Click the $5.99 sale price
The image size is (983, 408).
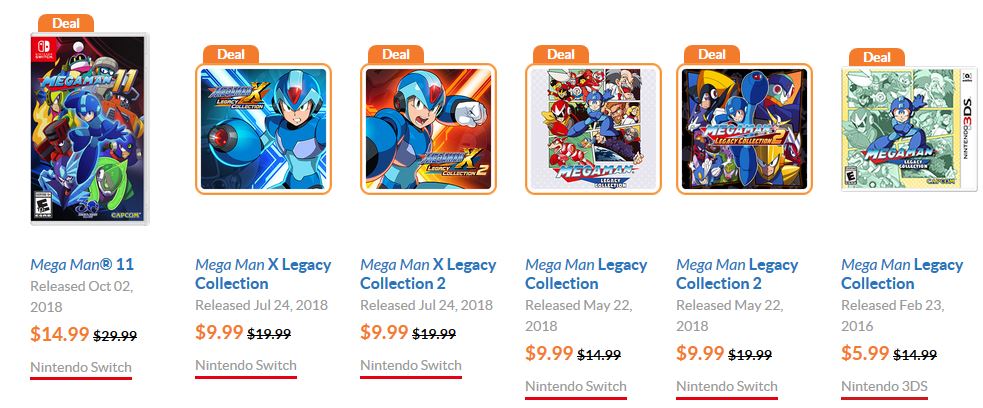coord(865,353)
